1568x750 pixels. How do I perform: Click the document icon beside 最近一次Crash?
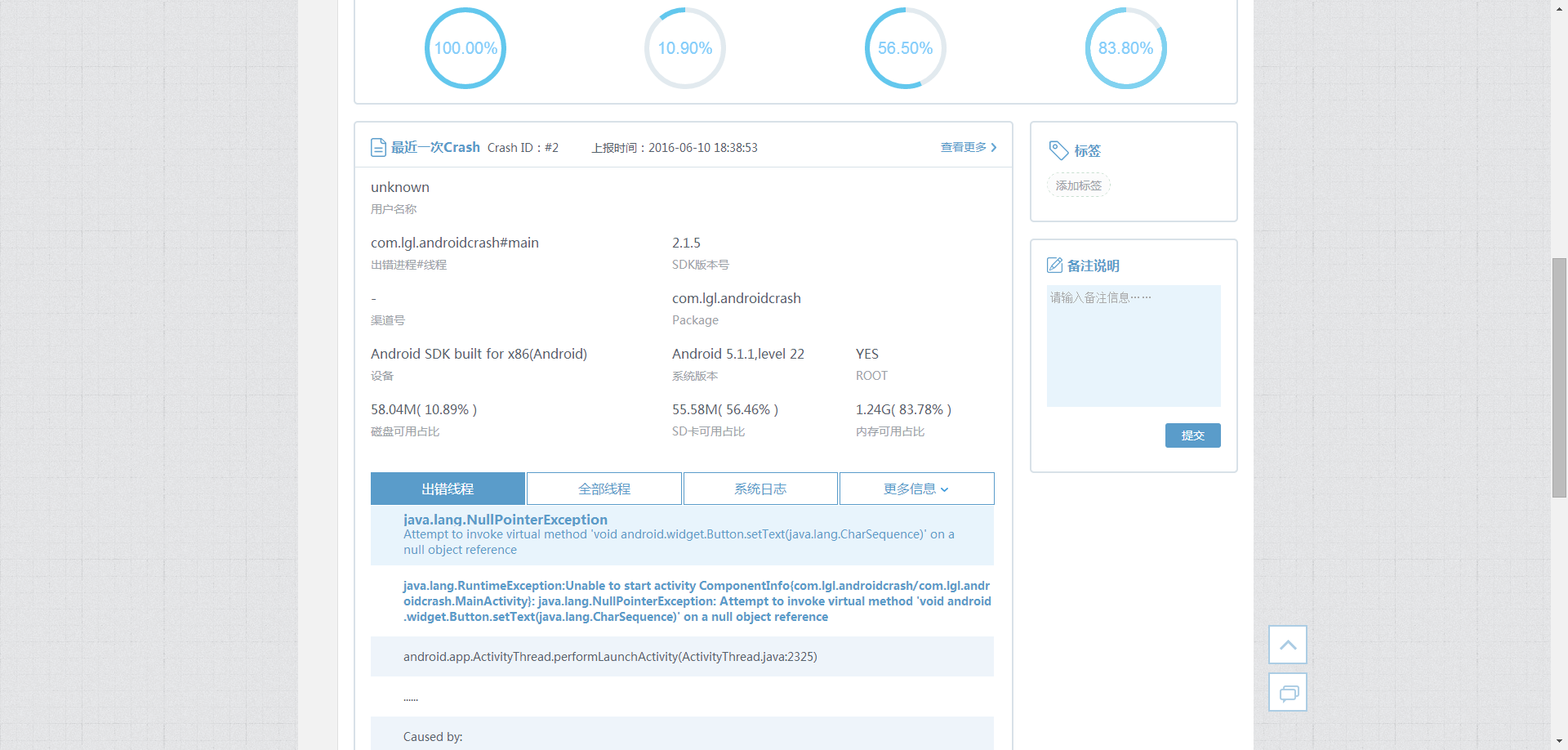[378, 147]
